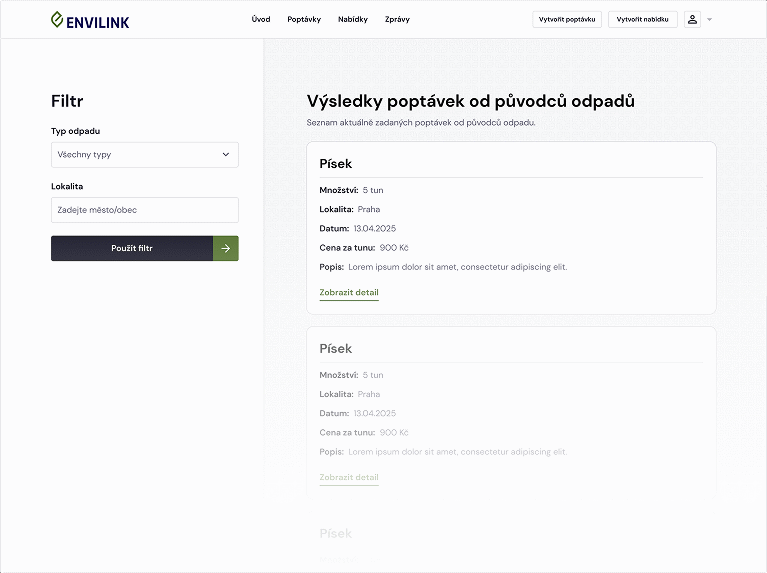This screenshot has height=573, width=767.
Task: Click the 900 Kč price in the first card
Action: [394, 247]
